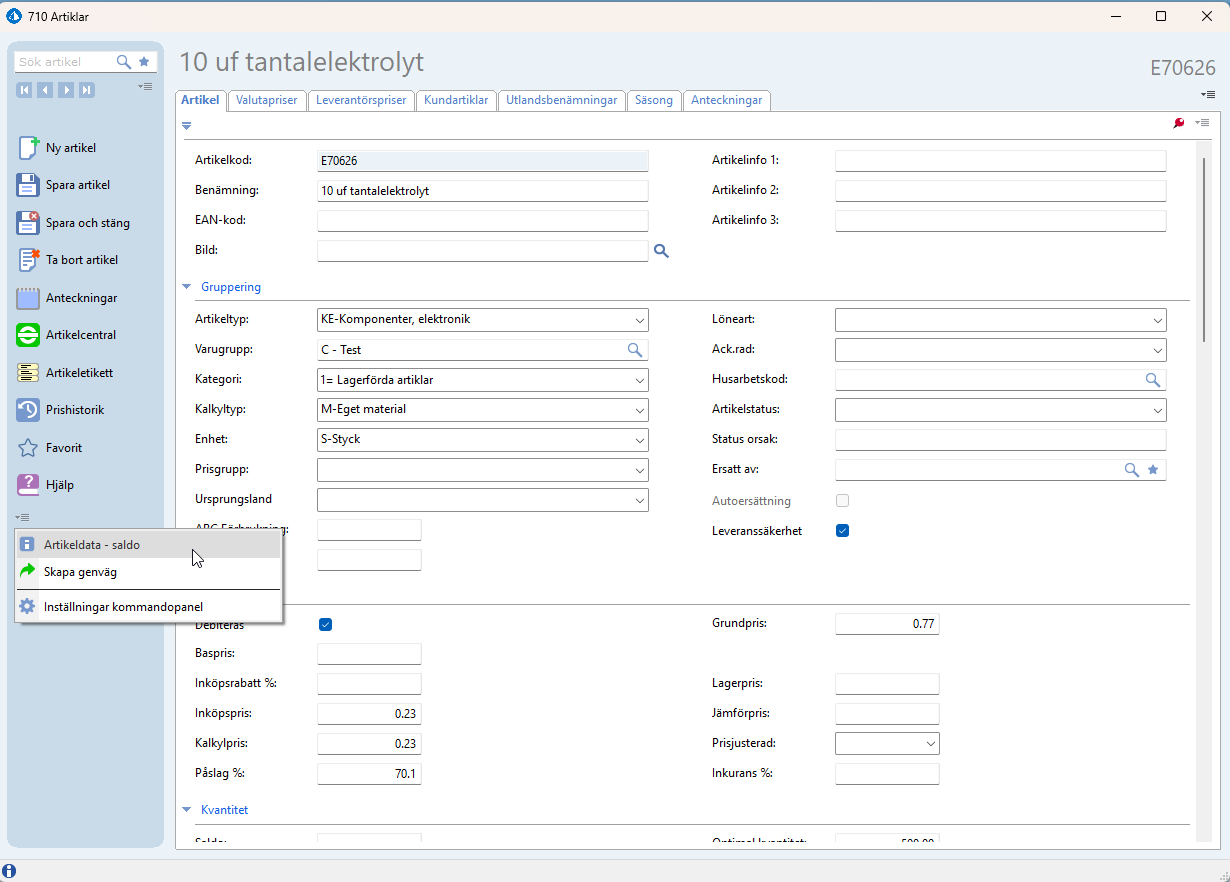The image size is (1230, 882).
Task: Switch to the Leverantörspriser tab
Action: pyautogui.click(x=361, y=100)
